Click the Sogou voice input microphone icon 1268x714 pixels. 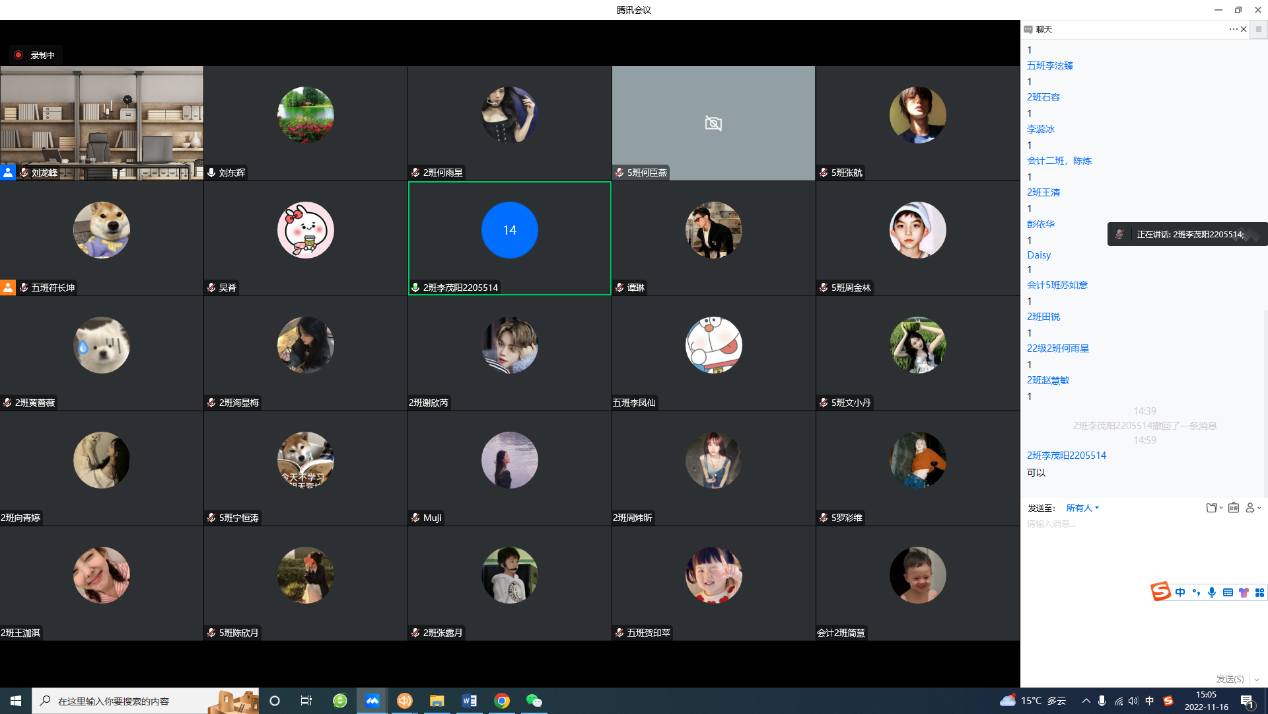[x=1212, y=592]
